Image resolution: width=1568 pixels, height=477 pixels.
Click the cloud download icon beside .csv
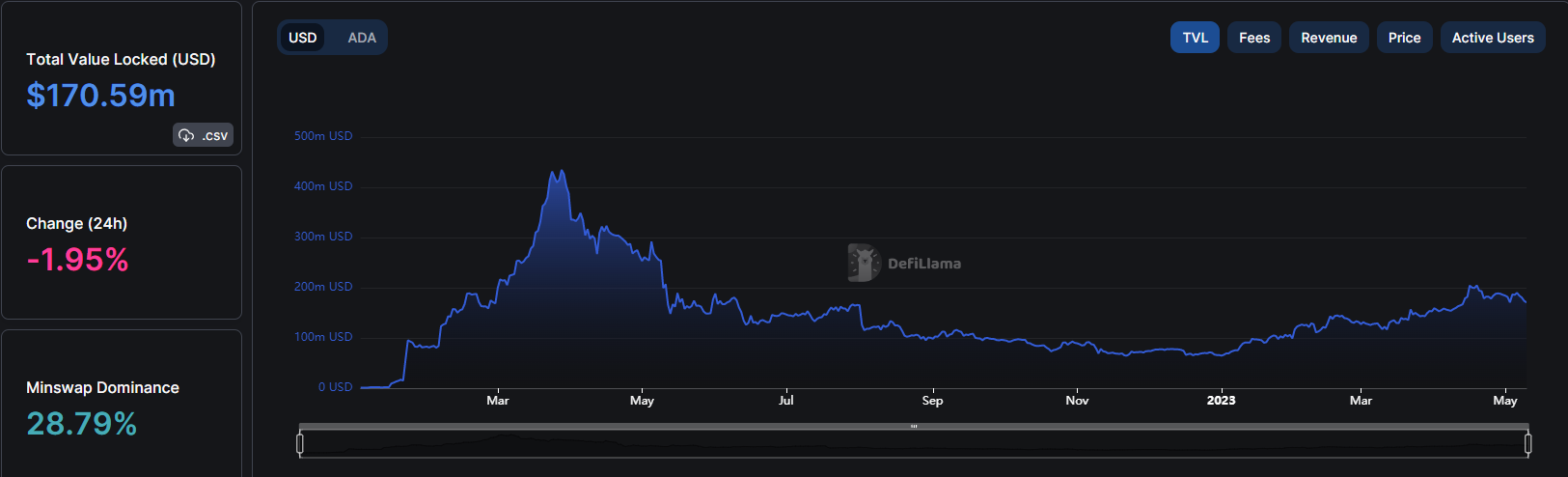coord(187,135)
